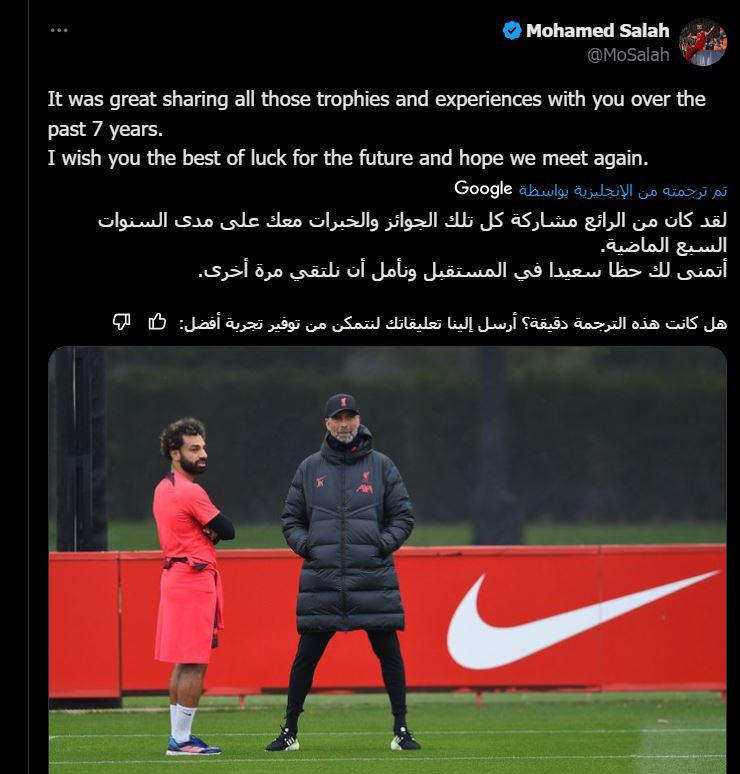740x774 pixels.
Task: Click the white Nike swoosh in photo
Action: pos(583,620)
